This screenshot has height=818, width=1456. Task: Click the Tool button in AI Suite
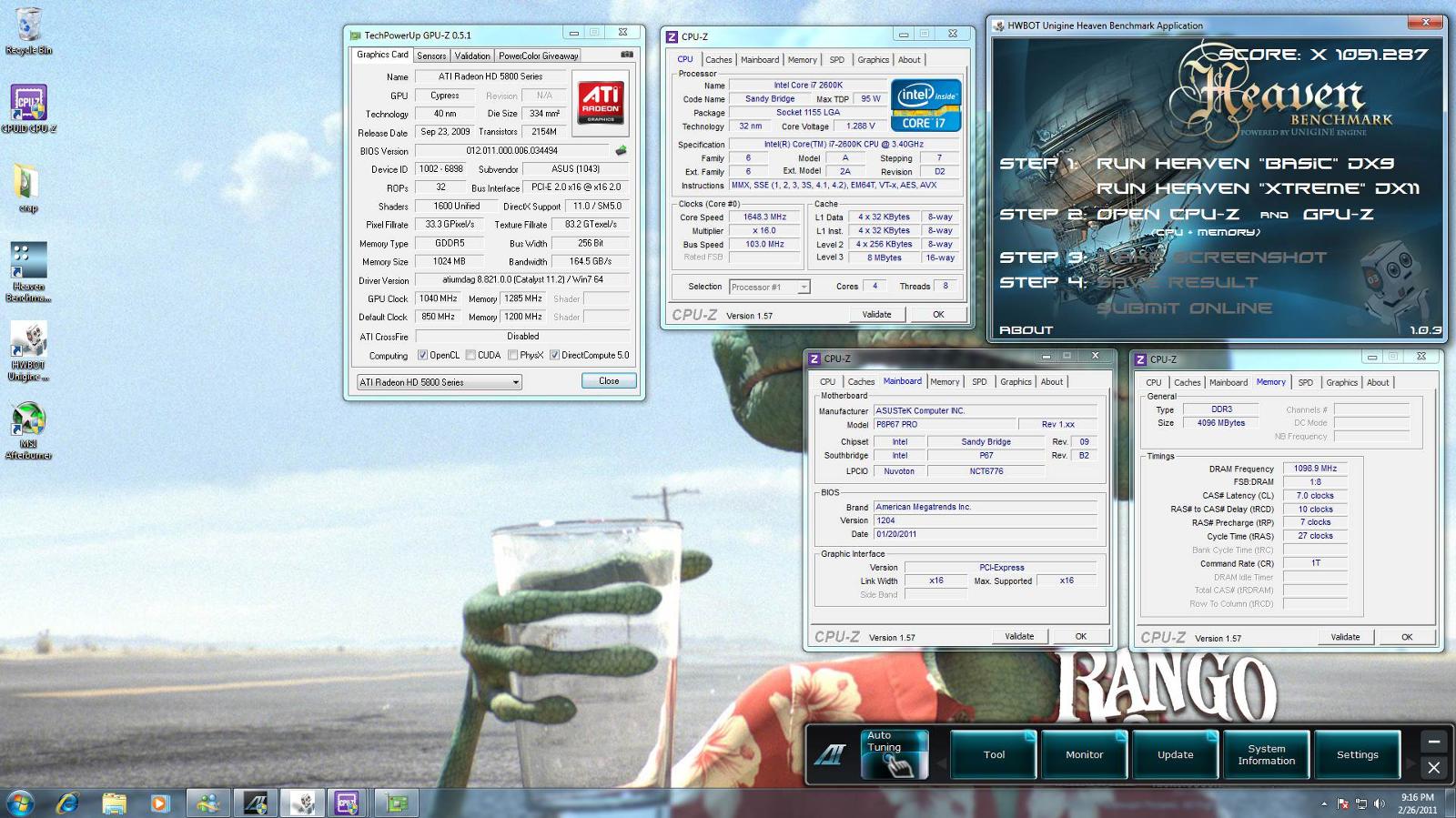click(994, 754)
